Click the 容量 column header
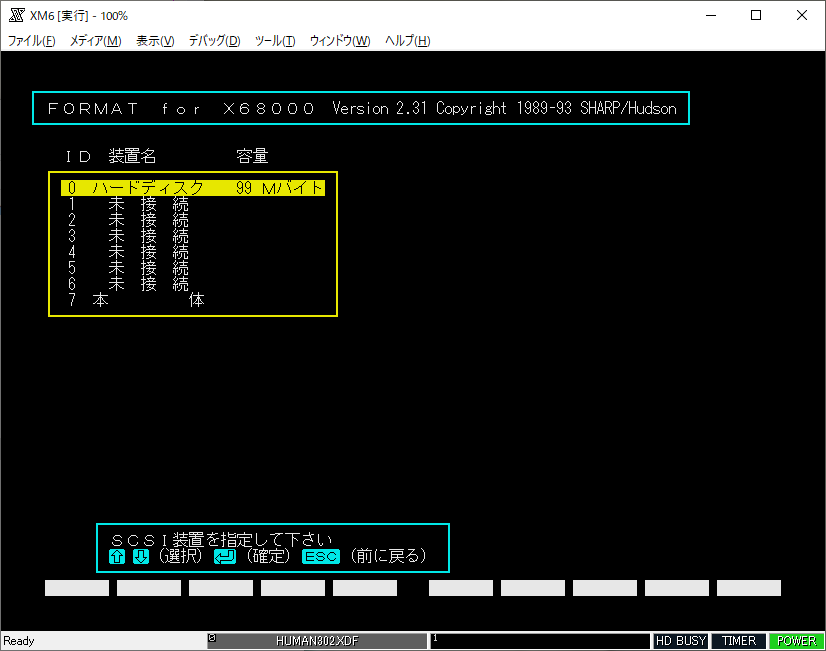The height and width of the screenshot is (651, 826). [252, 156]
